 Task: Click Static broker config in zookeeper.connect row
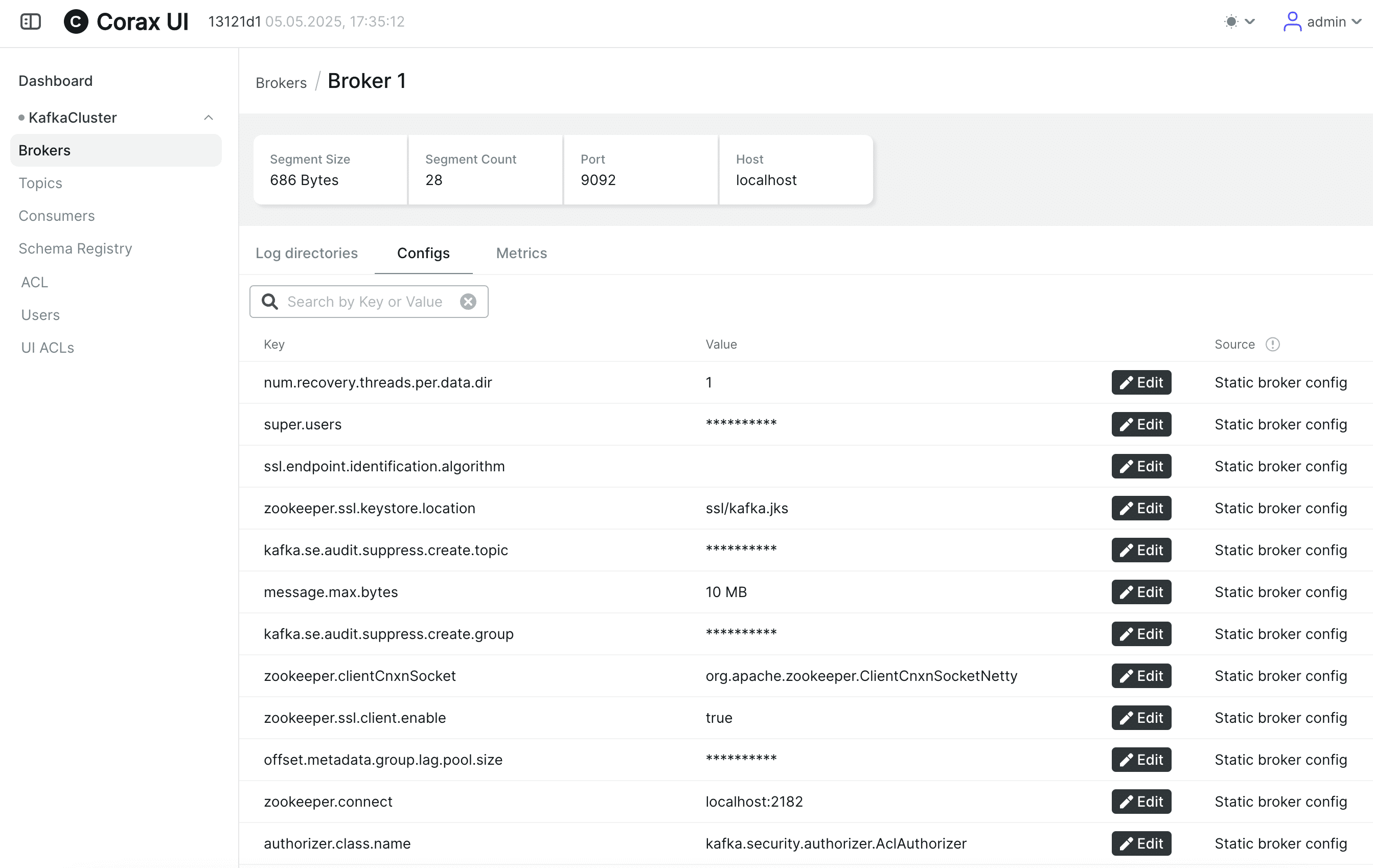(1280, 802)
